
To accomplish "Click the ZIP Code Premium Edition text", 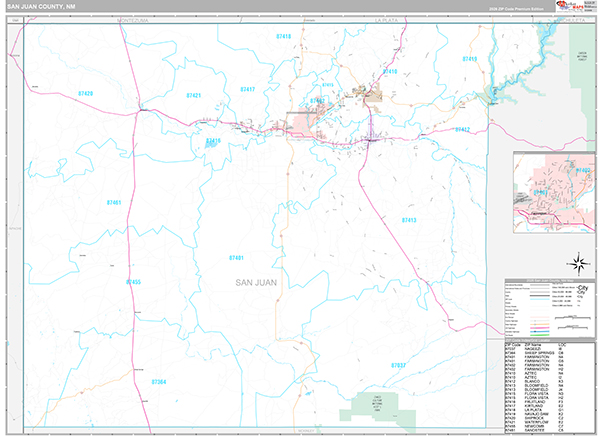I will pos(513,10).
